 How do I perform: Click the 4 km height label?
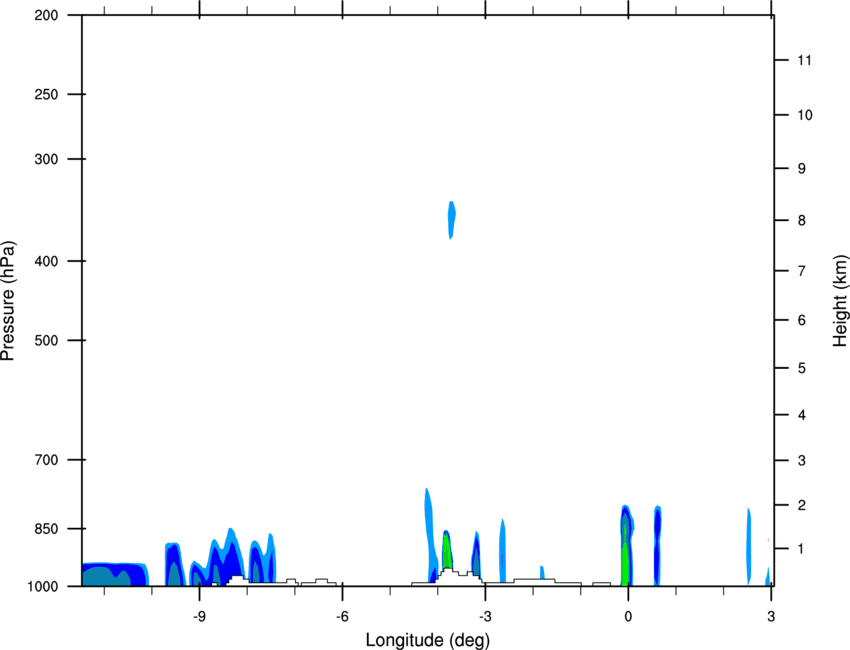pyautogui.click(x=802, y=415)
